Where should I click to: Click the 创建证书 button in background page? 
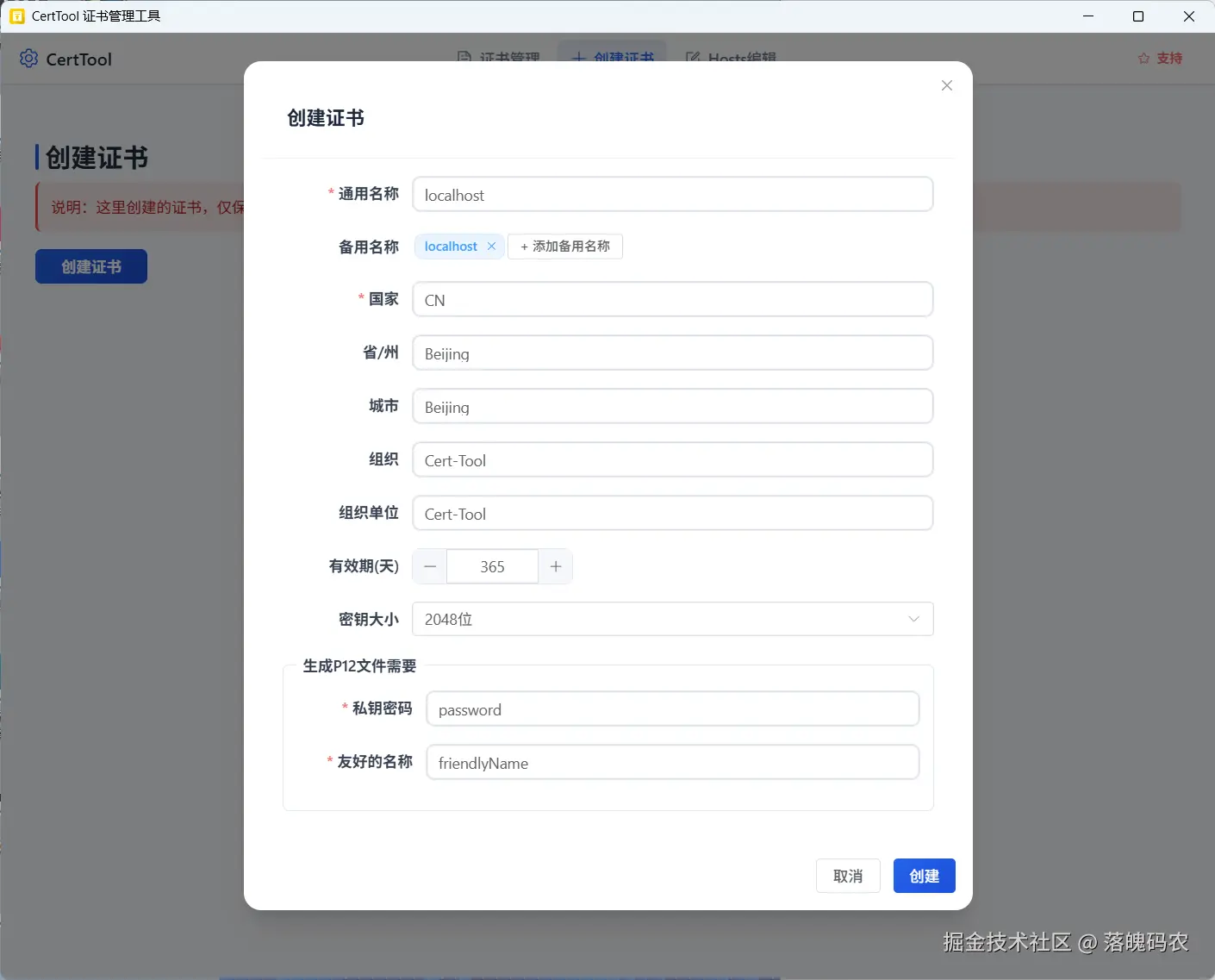click(91, 266)
